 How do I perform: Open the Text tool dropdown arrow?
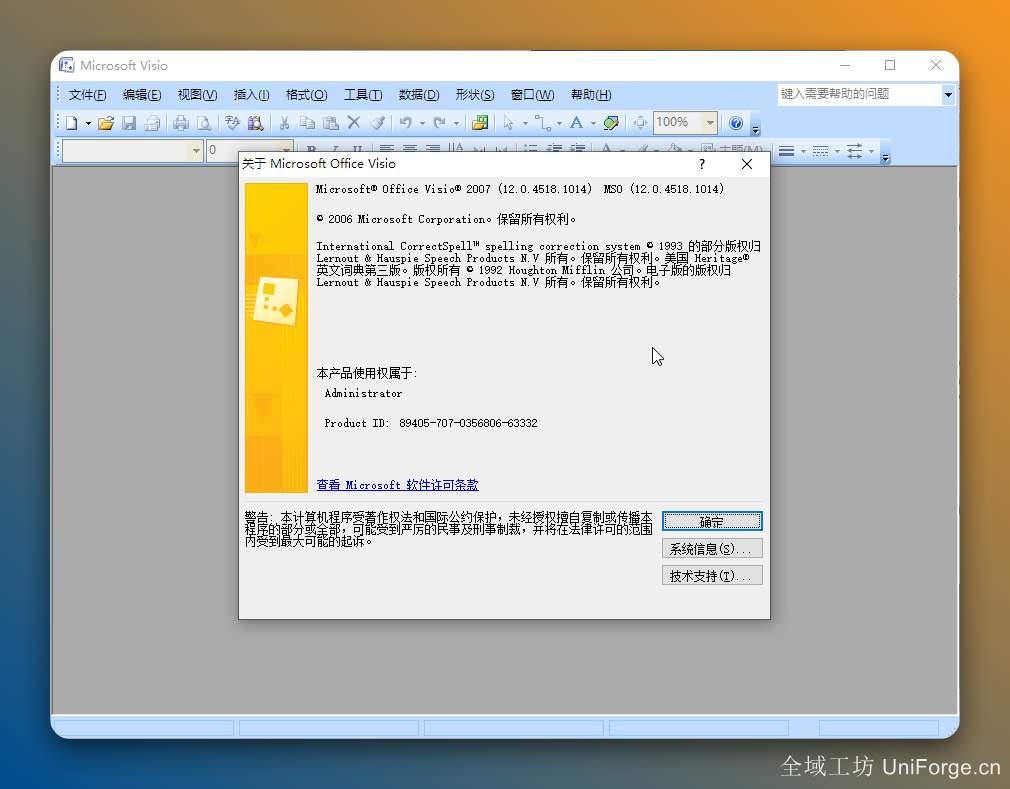click(593, 122)
